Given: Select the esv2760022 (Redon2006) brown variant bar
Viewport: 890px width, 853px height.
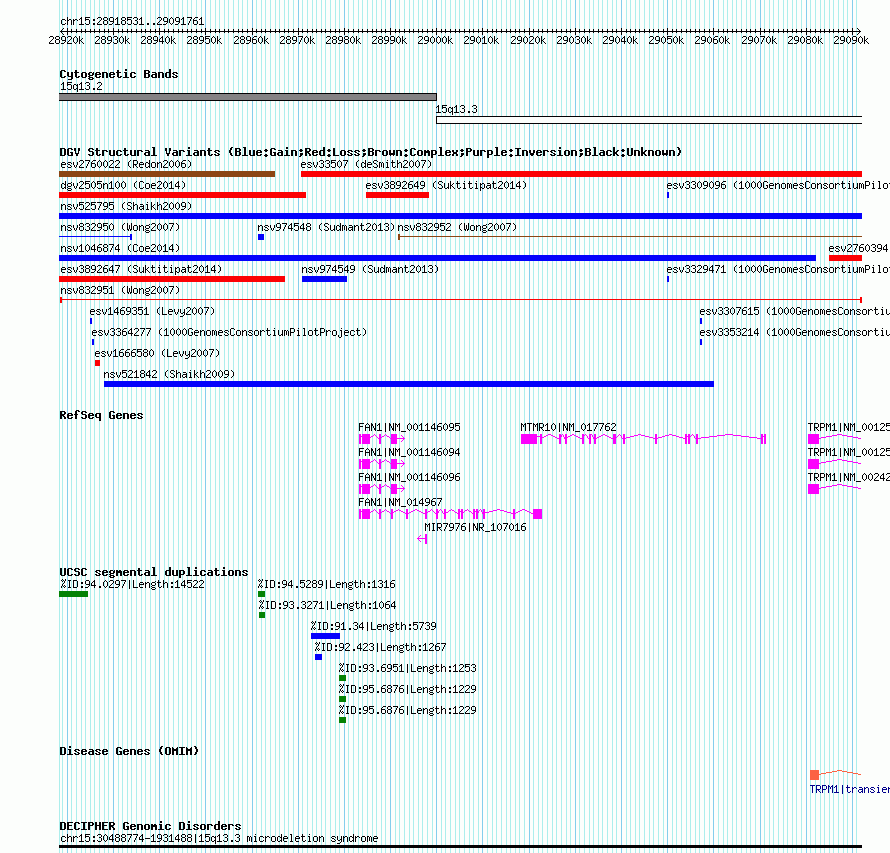Looking at the screenshot, I should [167, 174].
